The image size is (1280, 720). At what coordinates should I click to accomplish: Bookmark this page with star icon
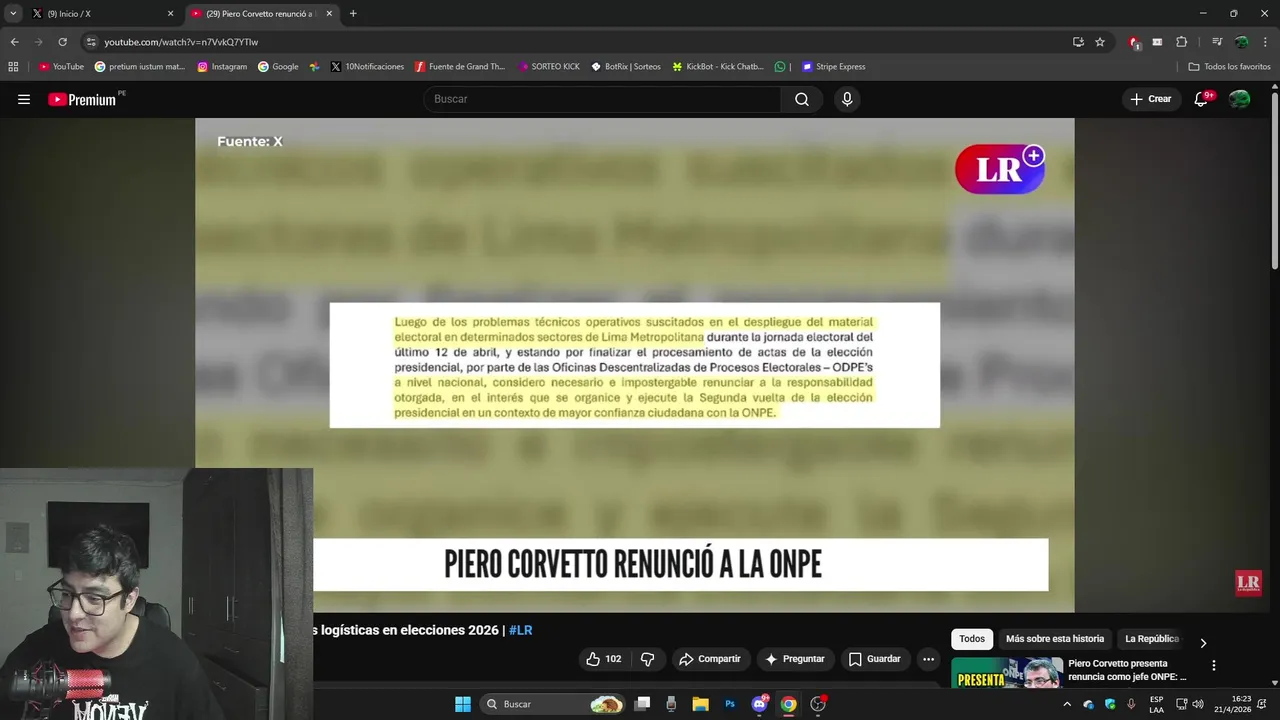click(1100, 42)
